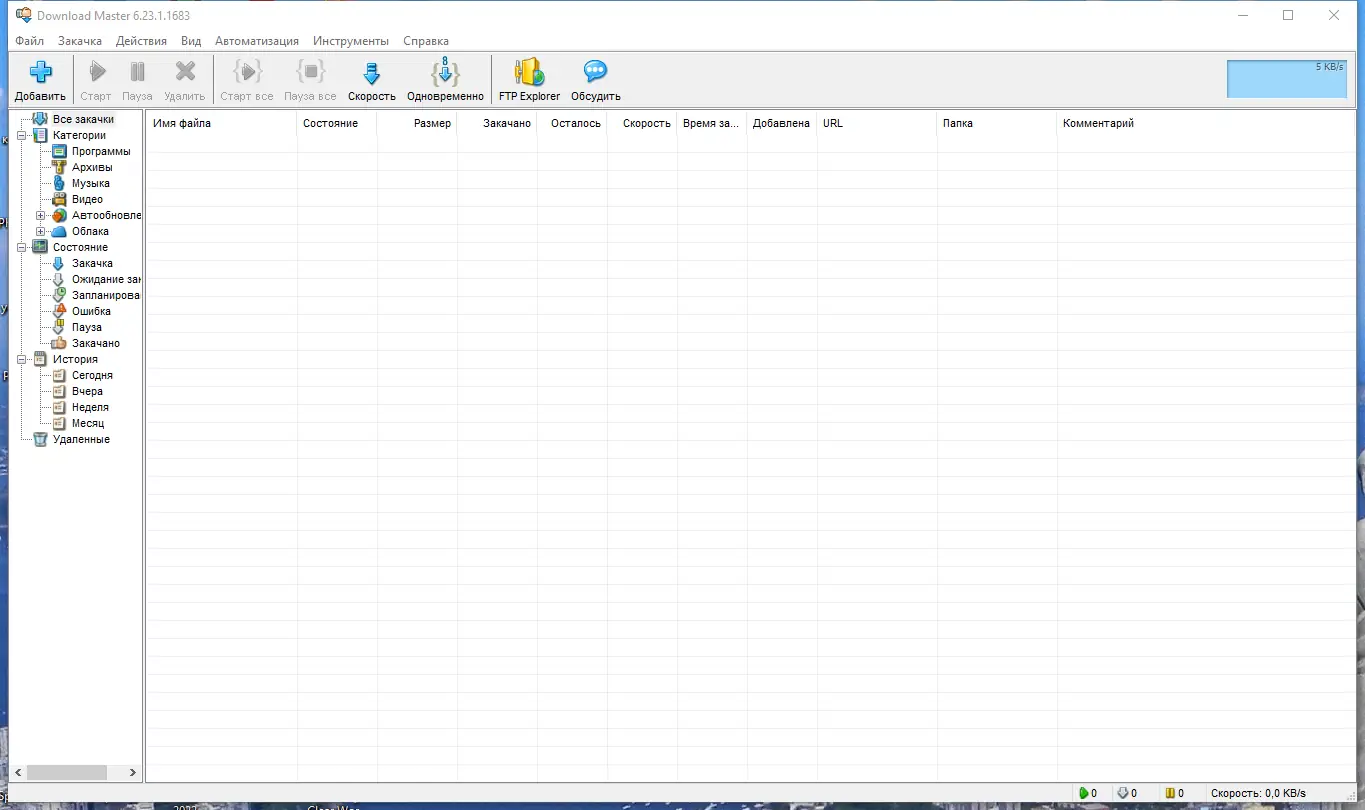Select the Облака category

tap(90, 231)
